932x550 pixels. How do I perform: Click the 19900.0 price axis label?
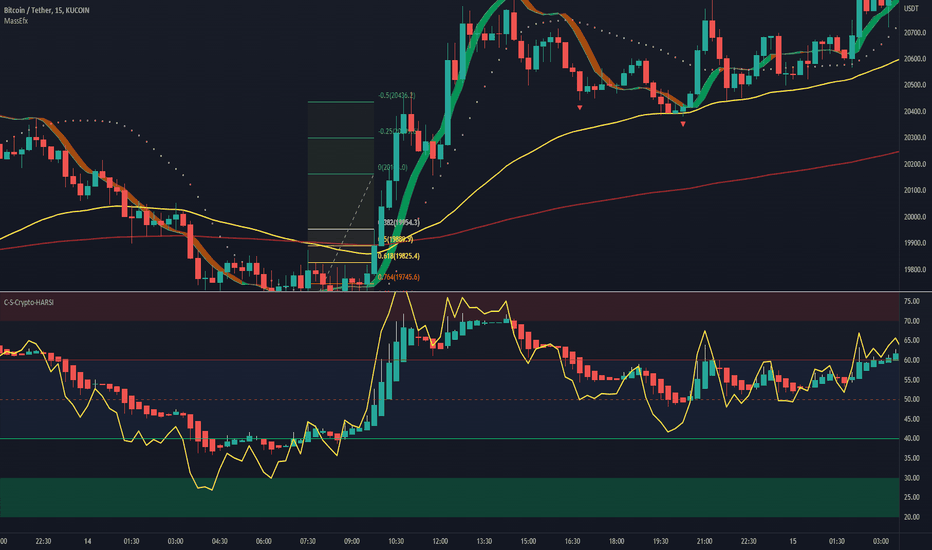pyautogui.click(x=915, y=243)
